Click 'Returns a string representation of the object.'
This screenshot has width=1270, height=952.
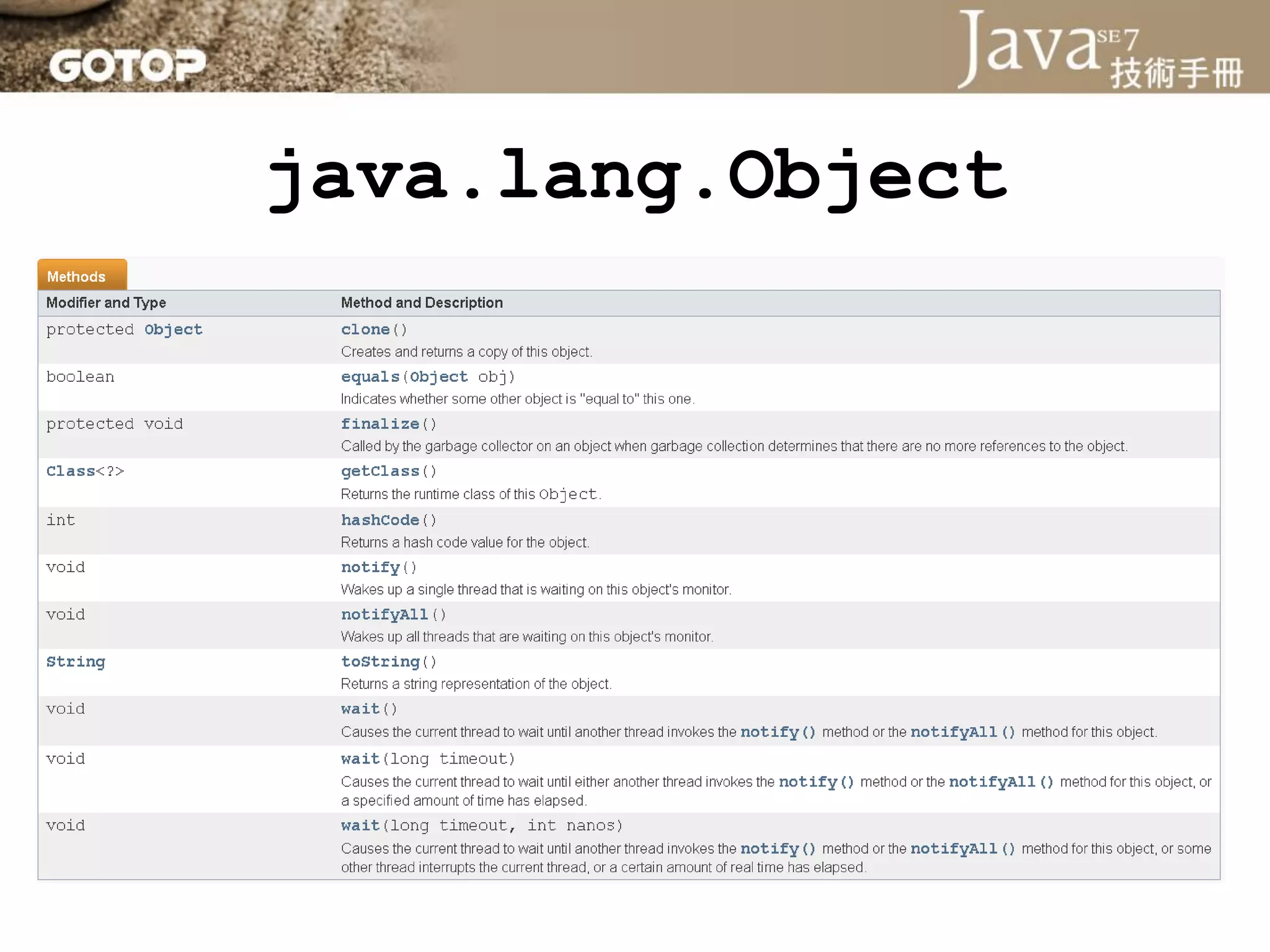pos(476,684)
